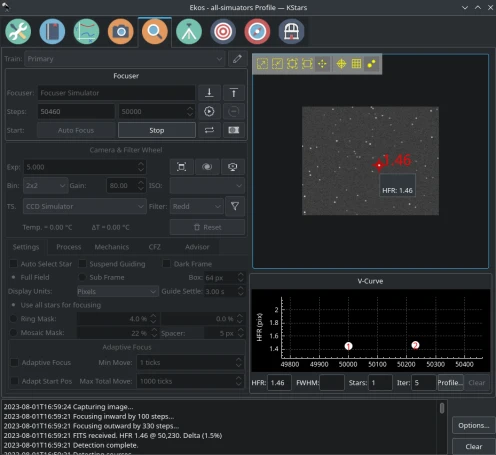Open the Bin 2x2 dropdown

tap(46, 185)
